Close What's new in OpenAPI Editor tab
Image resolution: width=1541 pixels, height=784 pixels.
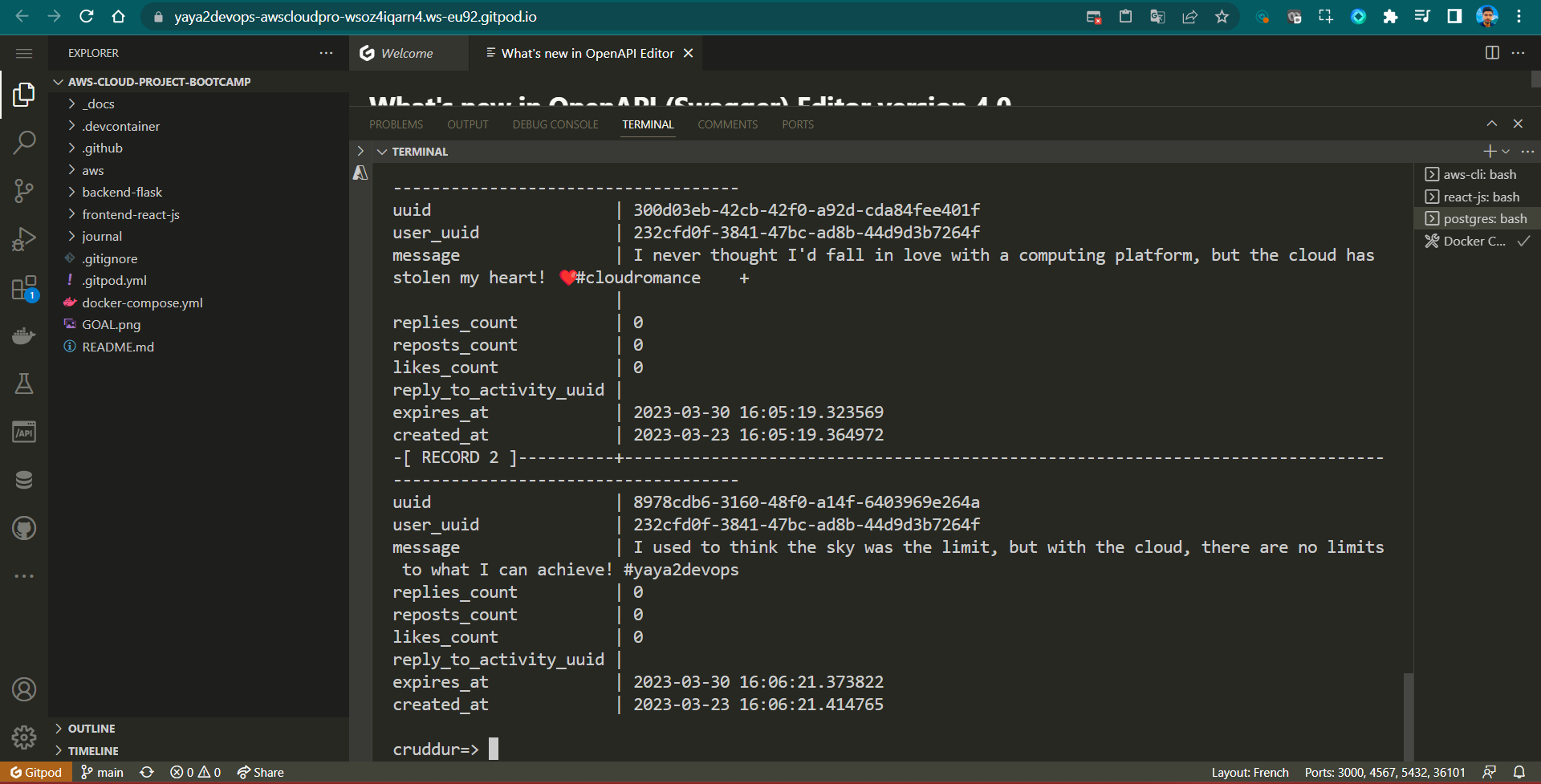tap(688, 53)
